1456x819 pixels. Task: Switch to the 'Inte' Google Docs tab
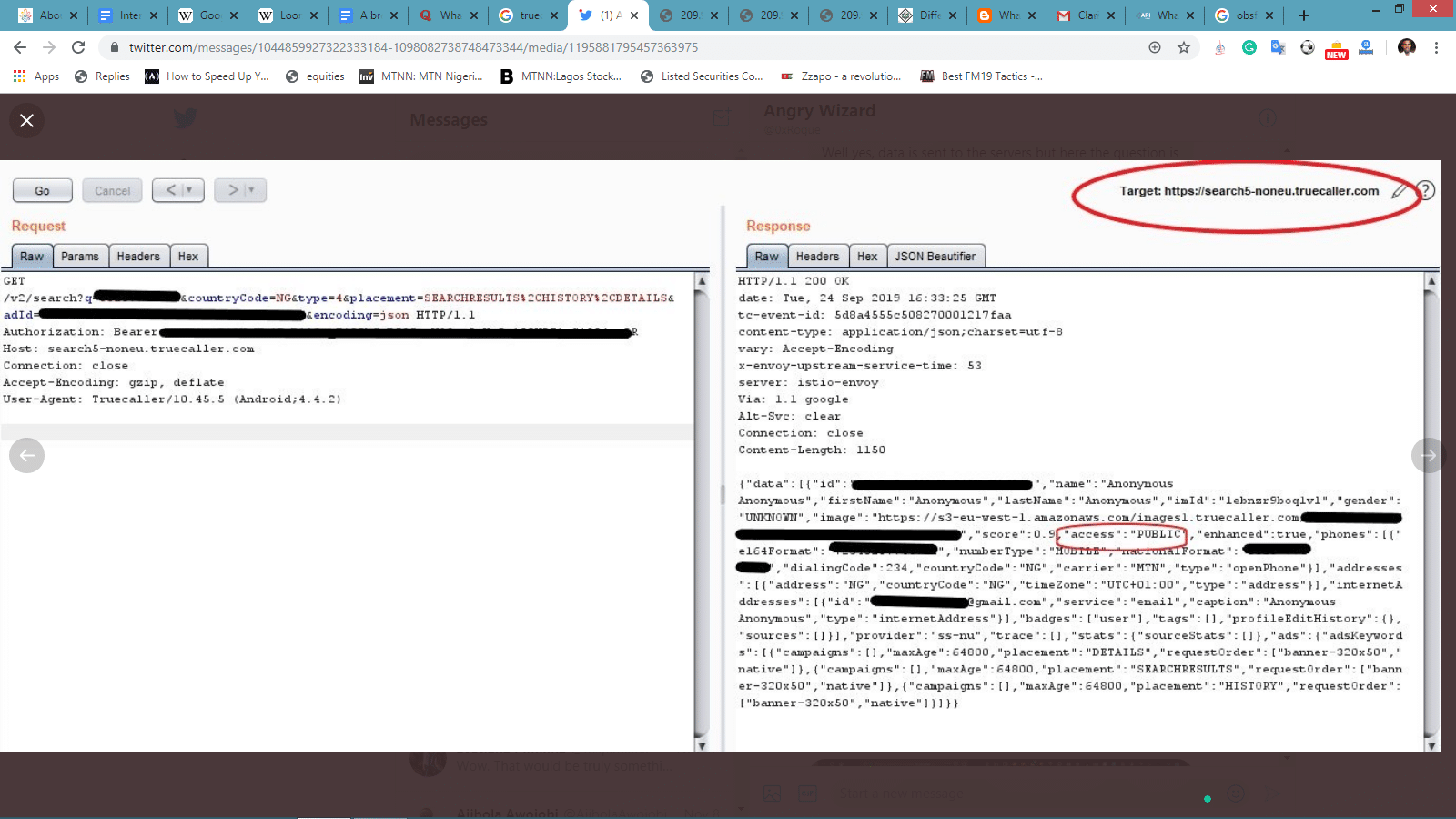pos(126,15)
